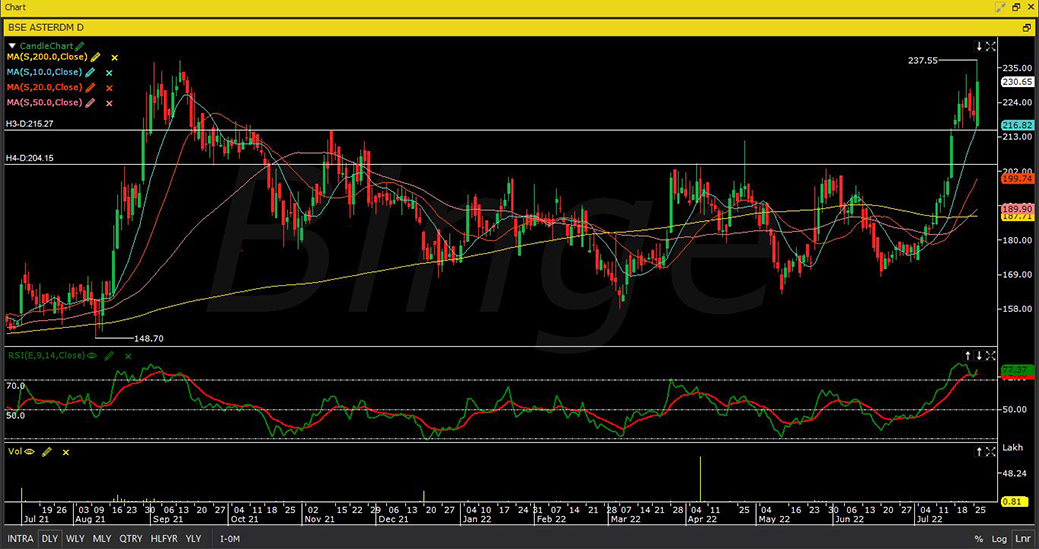
Task: Switch the price scale to Lnr linear
Action: click(1022, 539)
